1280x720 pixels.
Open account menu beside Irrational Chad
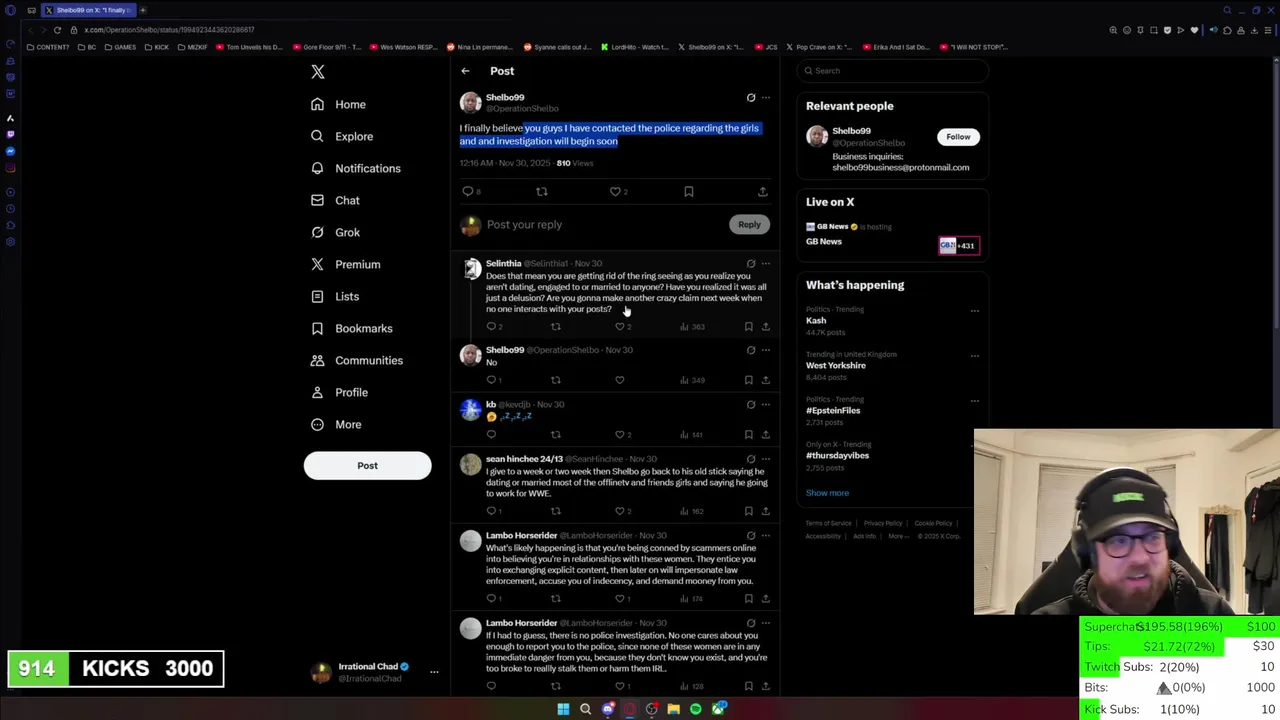pyautogui.click(x=434, y=672)
